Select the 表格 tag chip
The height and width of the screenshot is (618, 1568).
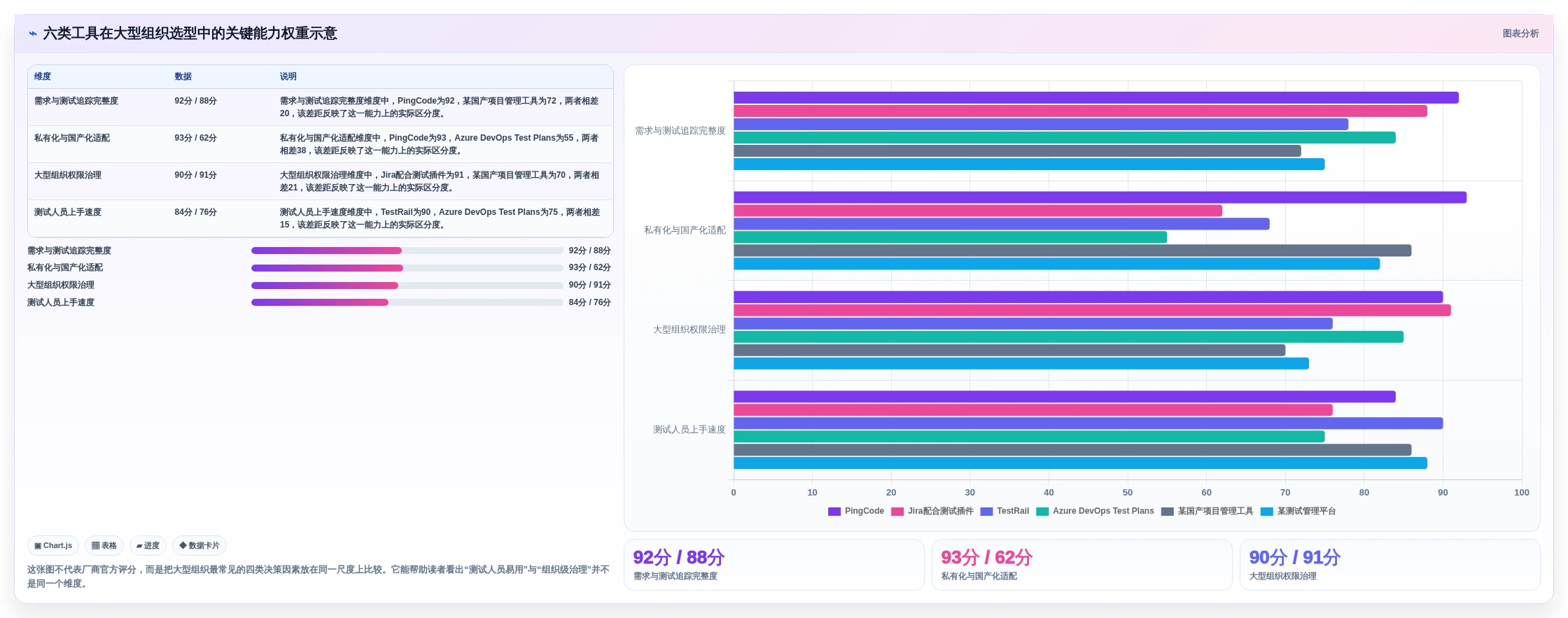pyautogui.click(x=104, y=546)
